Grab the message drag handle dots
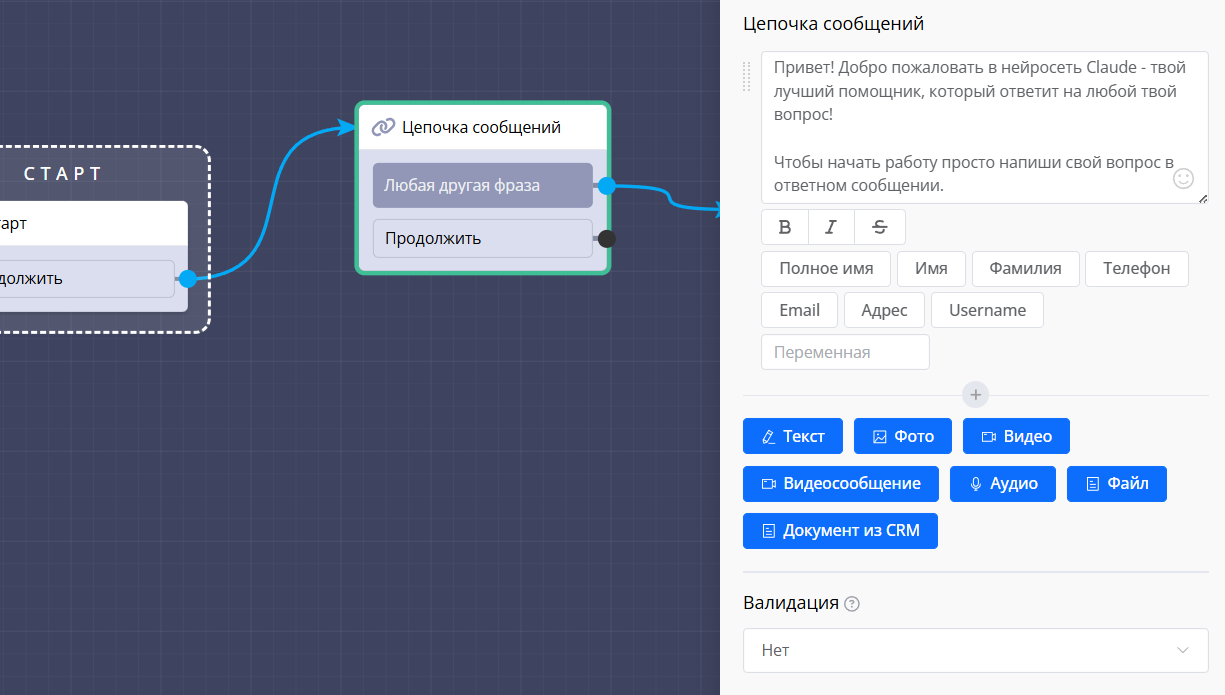 746,76
